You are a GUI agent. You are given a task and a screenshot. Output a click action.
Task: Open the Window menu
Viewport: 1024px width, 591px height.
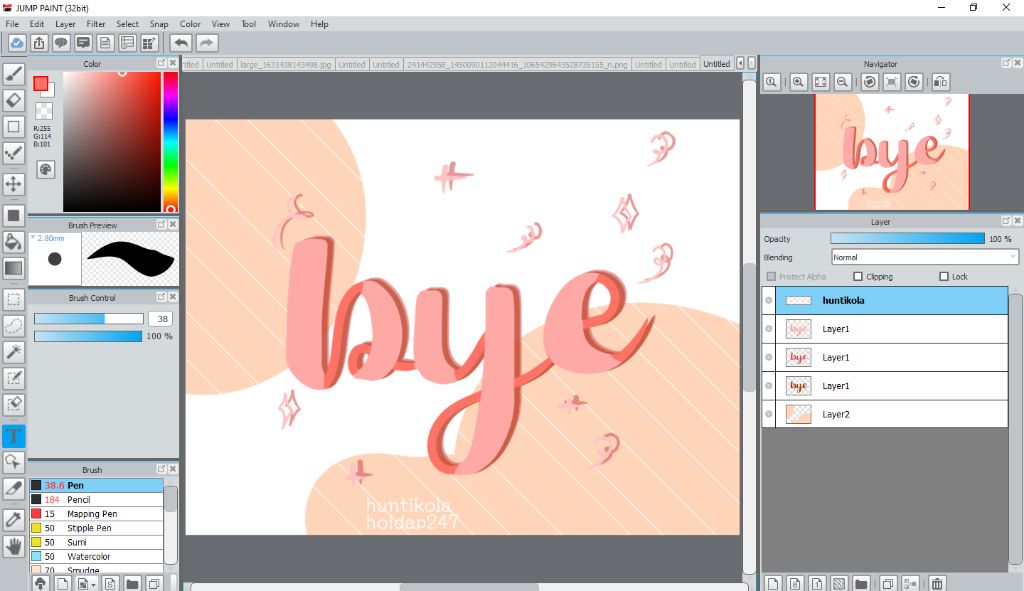click(283, 24)
